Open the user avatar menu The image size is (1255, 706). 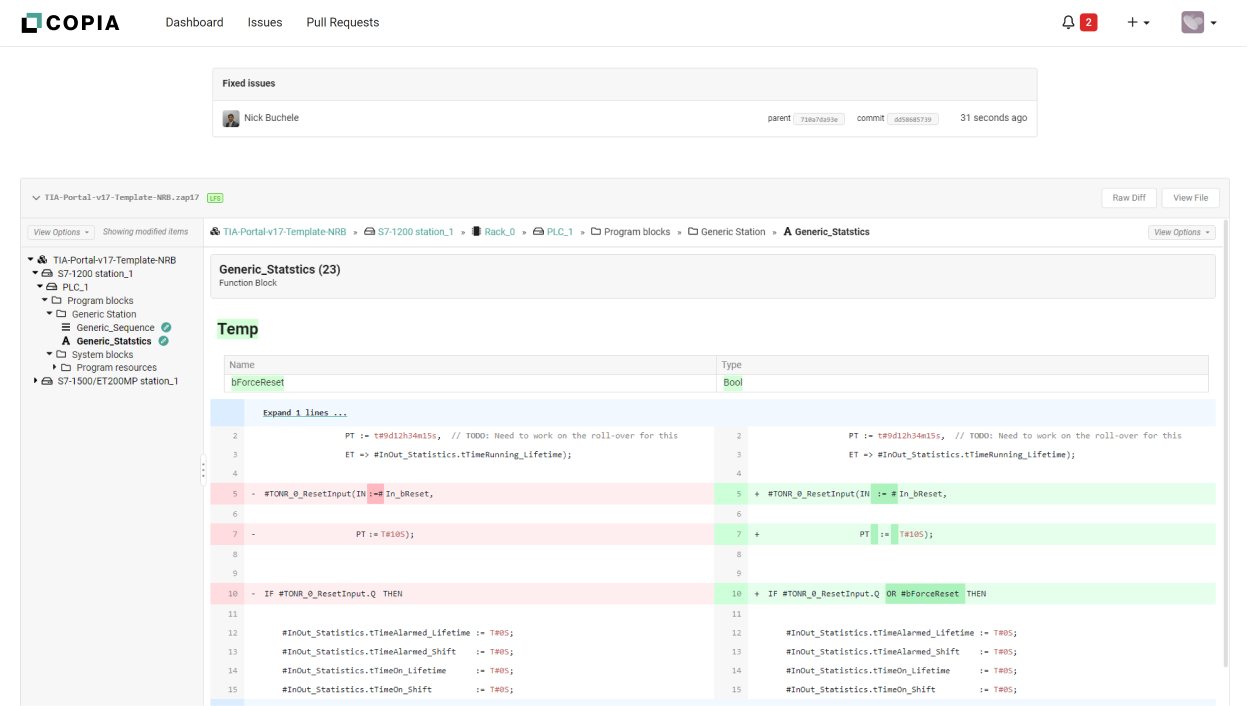[x=1198, y=22]
